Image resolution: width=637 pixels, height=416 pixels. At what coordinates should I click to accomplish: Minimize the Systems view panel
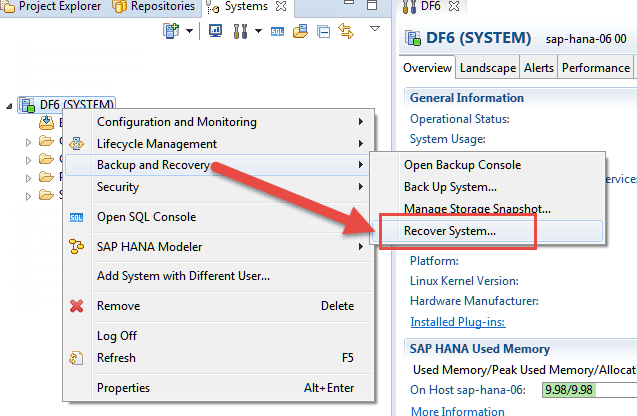(349, 3)
